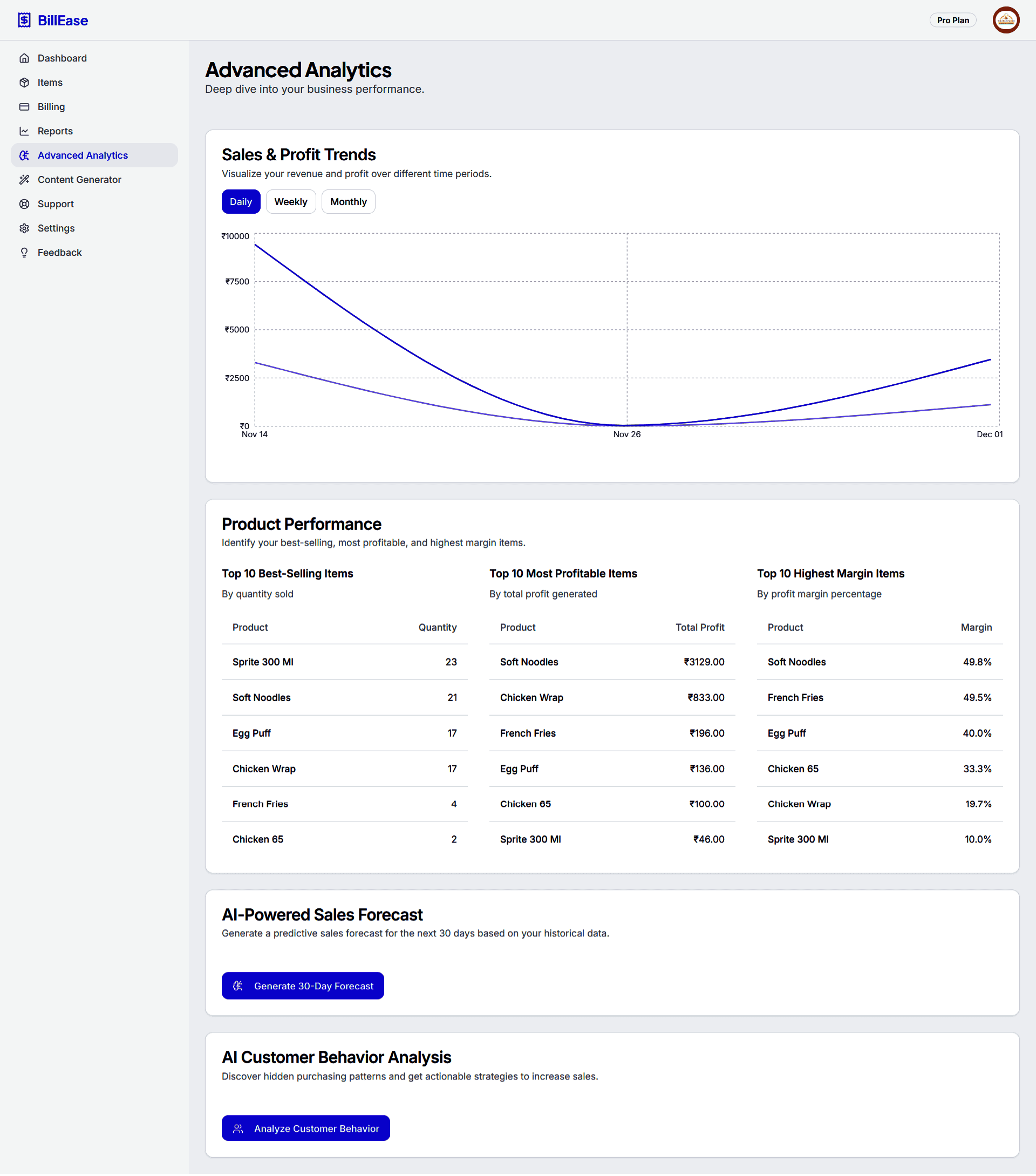Select the Items box icon
1036x1176 pixels.
pos(24,82)
